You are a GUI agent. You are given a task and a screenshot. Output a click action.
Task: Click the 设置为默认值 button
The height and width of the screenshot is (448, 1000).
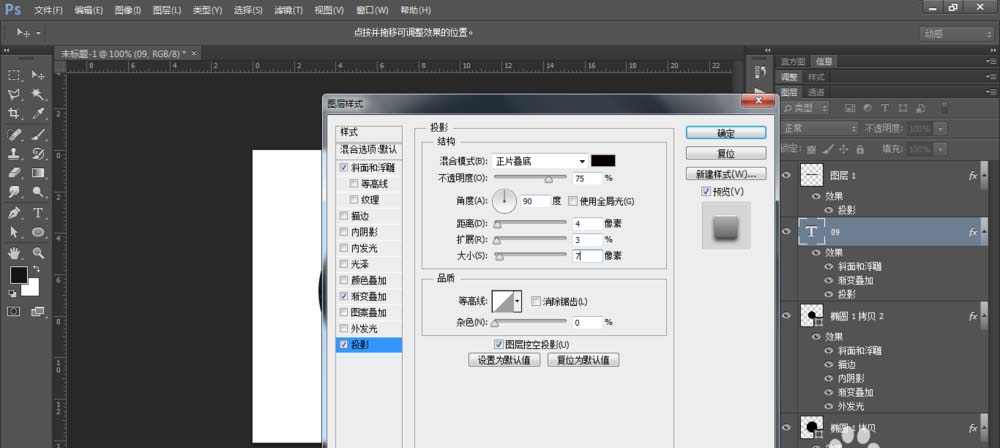coord(504,360)
